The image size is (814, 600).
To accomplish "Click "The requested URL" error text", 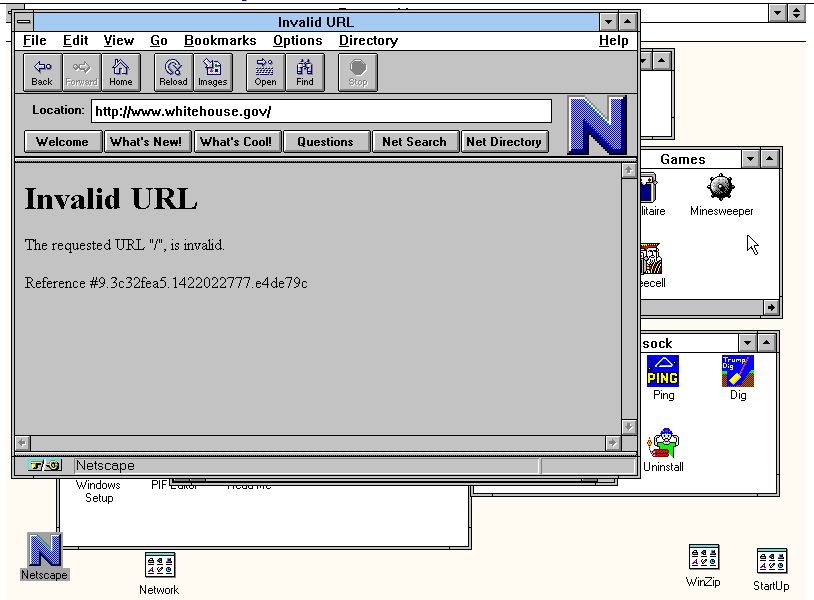I will (x=125, y=245).
